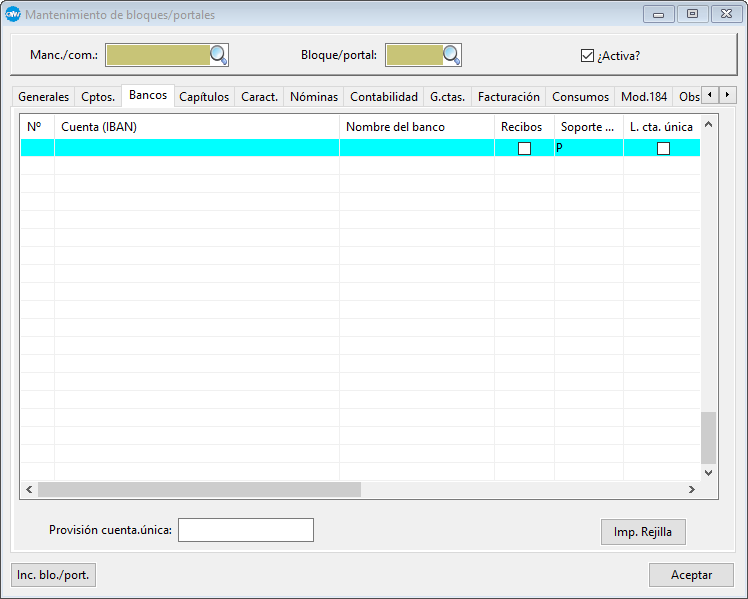Toggle the ¿Activa? checkbox
This screenshot has height=599, width=748.
click(587, 56)
